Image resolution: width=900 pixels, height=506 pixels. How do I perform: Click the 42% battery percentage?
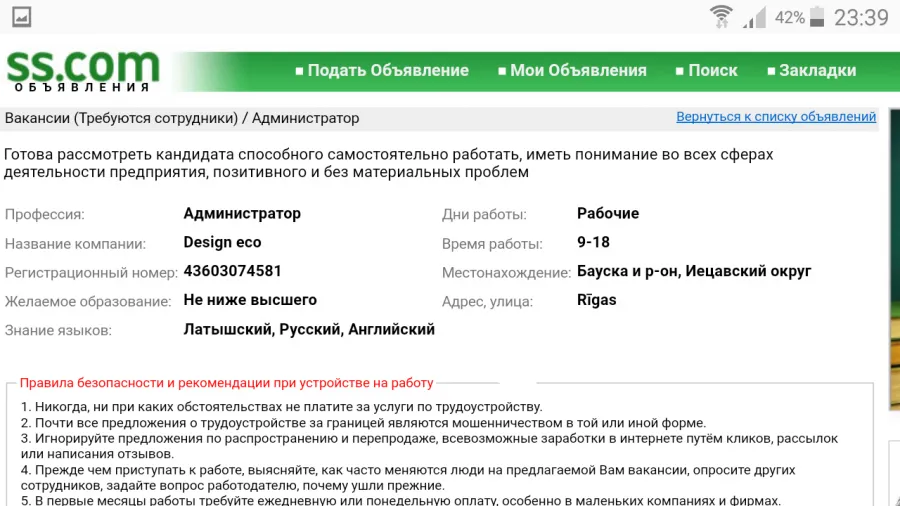coord(790,18)
